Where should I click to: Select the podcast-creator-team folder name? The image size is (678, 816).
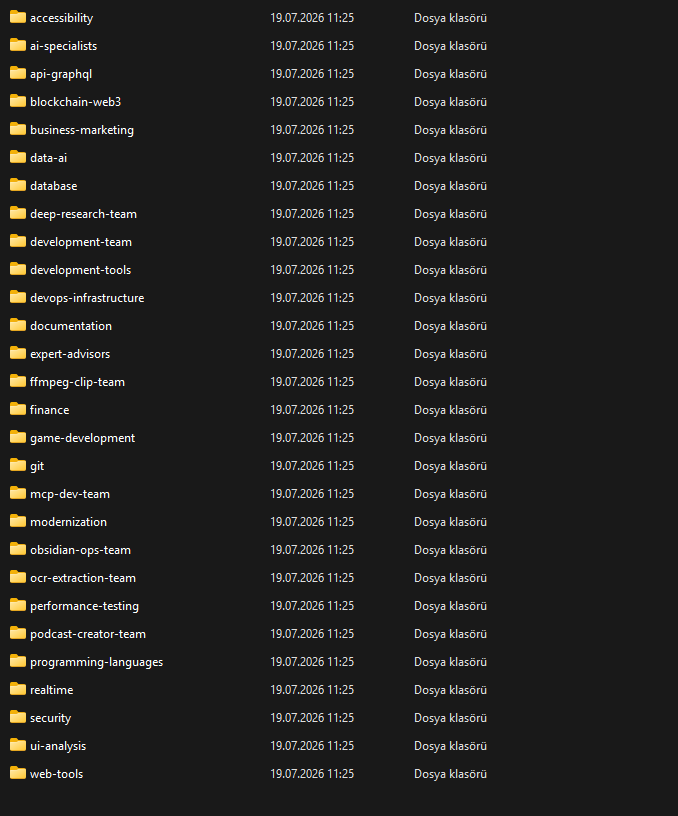(88, 634)
